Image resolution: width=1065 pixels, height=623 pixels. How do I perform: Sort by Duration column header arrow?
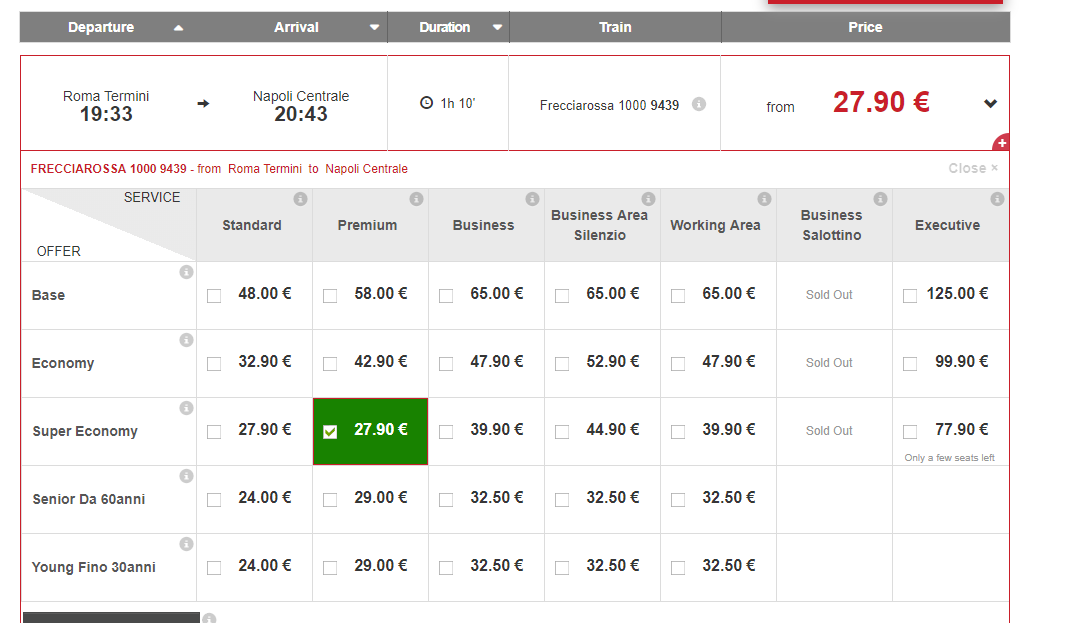pyautogui.click(x=497, y=28)
